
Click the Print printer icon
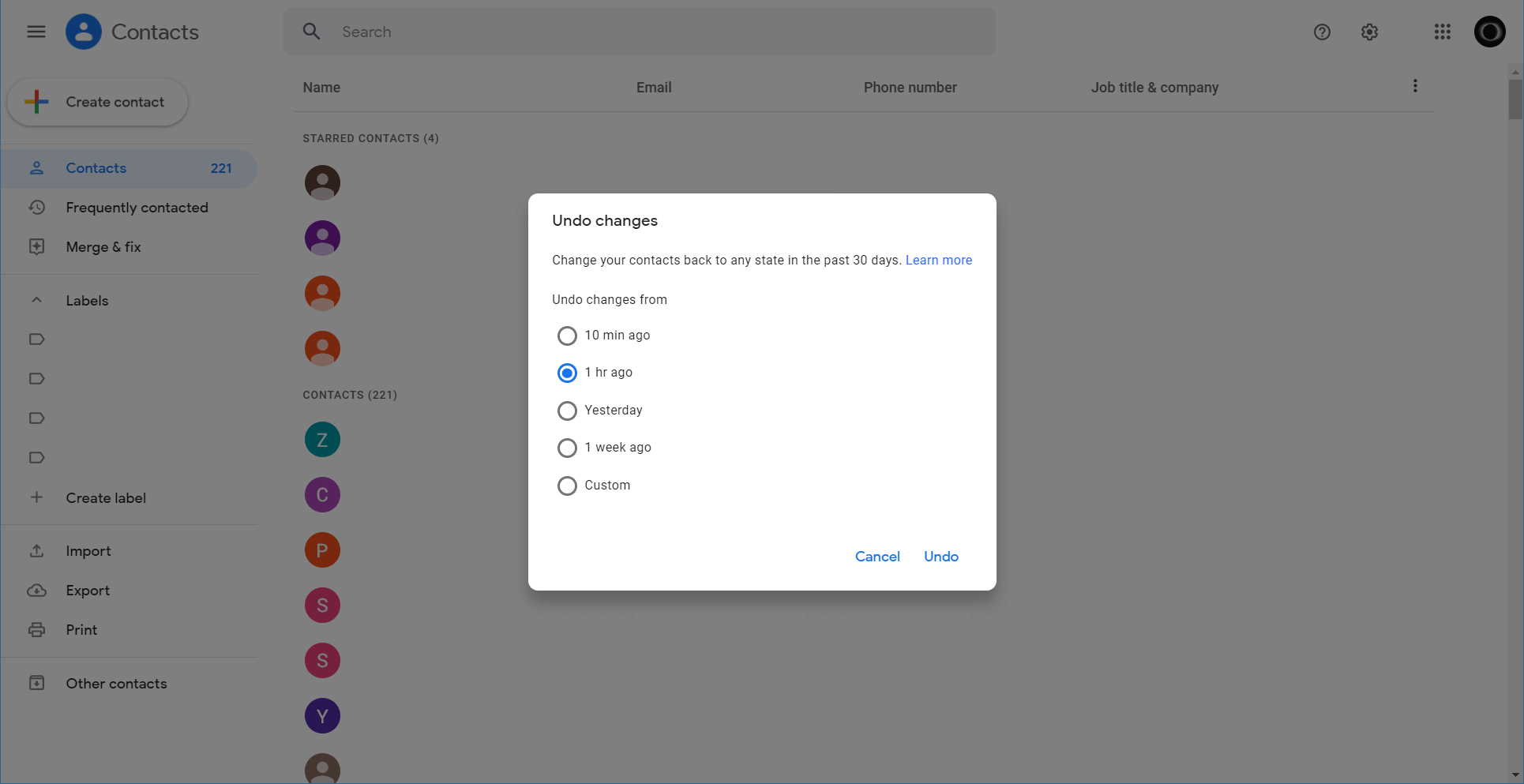coord(37,630)
